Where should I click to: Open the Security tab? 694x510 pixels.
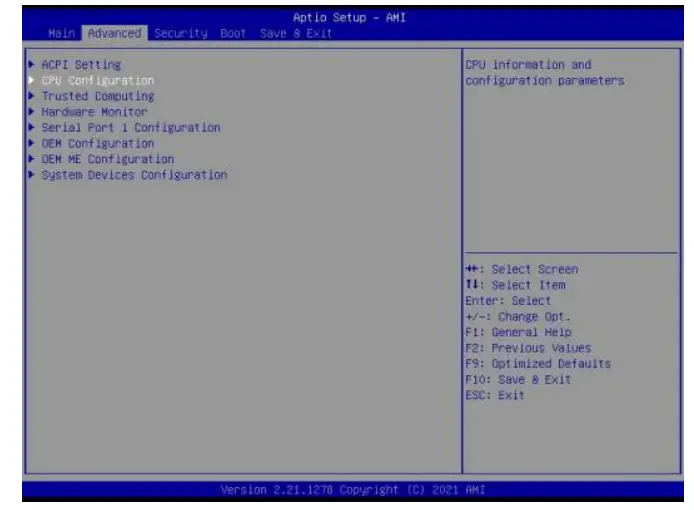181,33
